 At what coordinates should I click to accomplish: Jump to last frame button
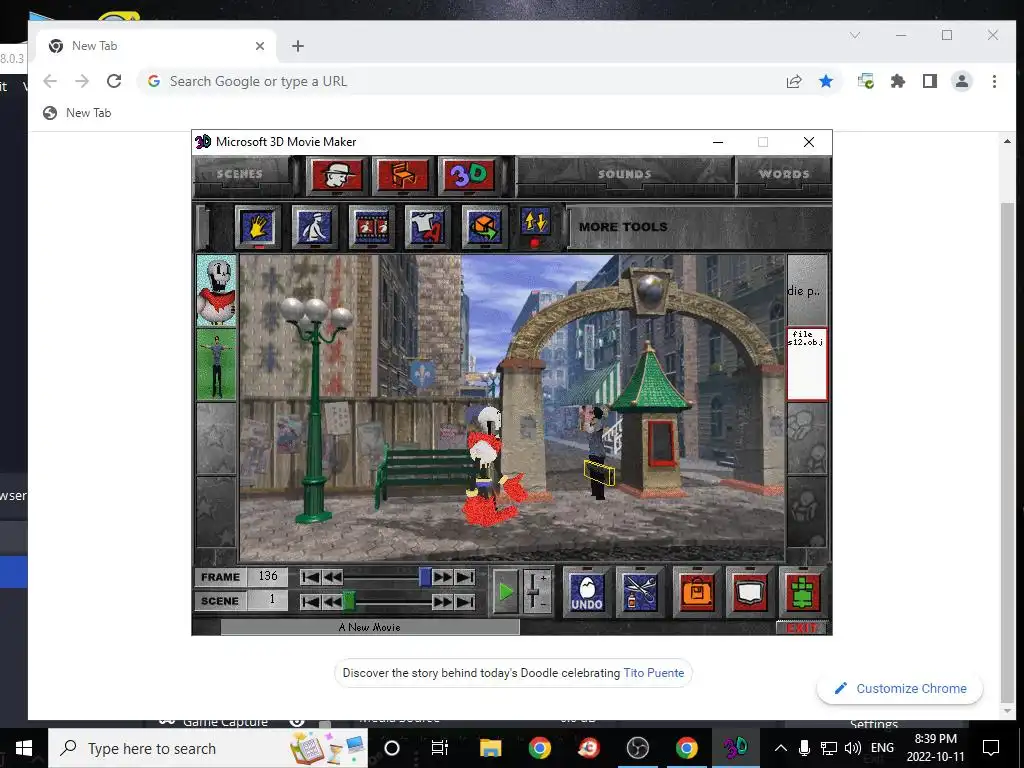coord(465,577)
